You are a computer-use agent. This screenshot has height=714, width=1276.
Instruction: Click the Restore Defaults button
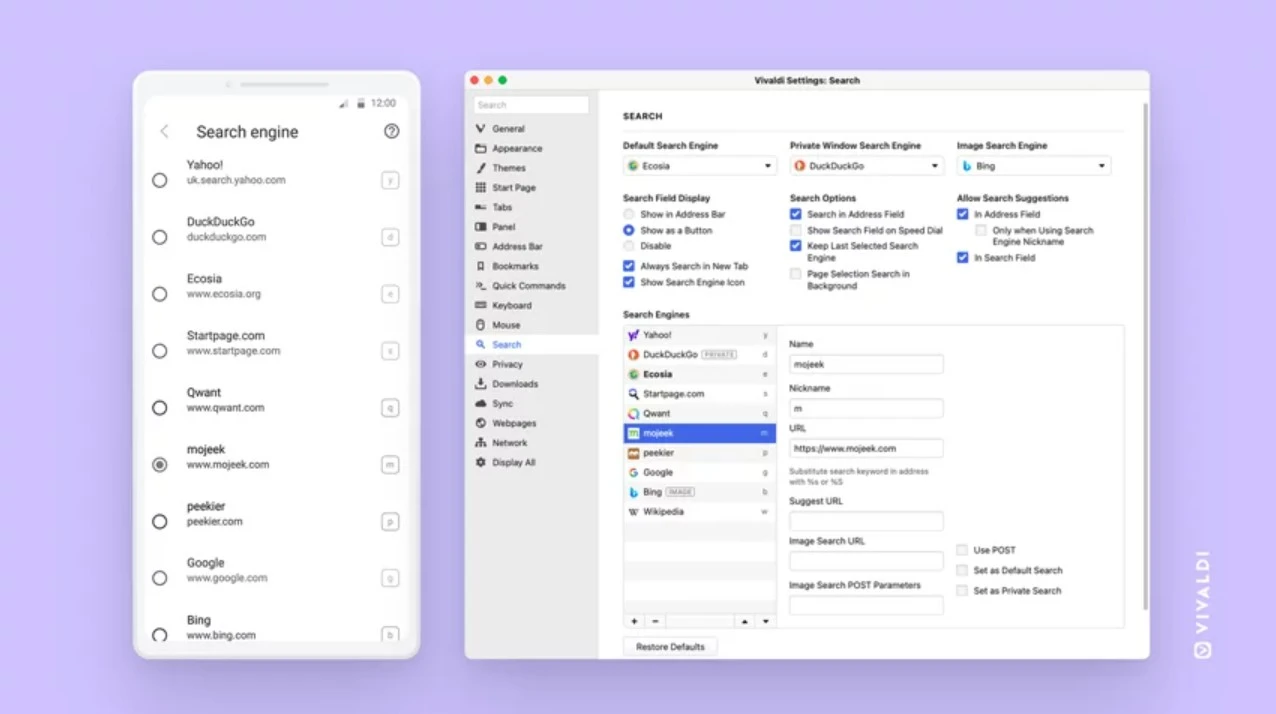[x=670, y=647]
